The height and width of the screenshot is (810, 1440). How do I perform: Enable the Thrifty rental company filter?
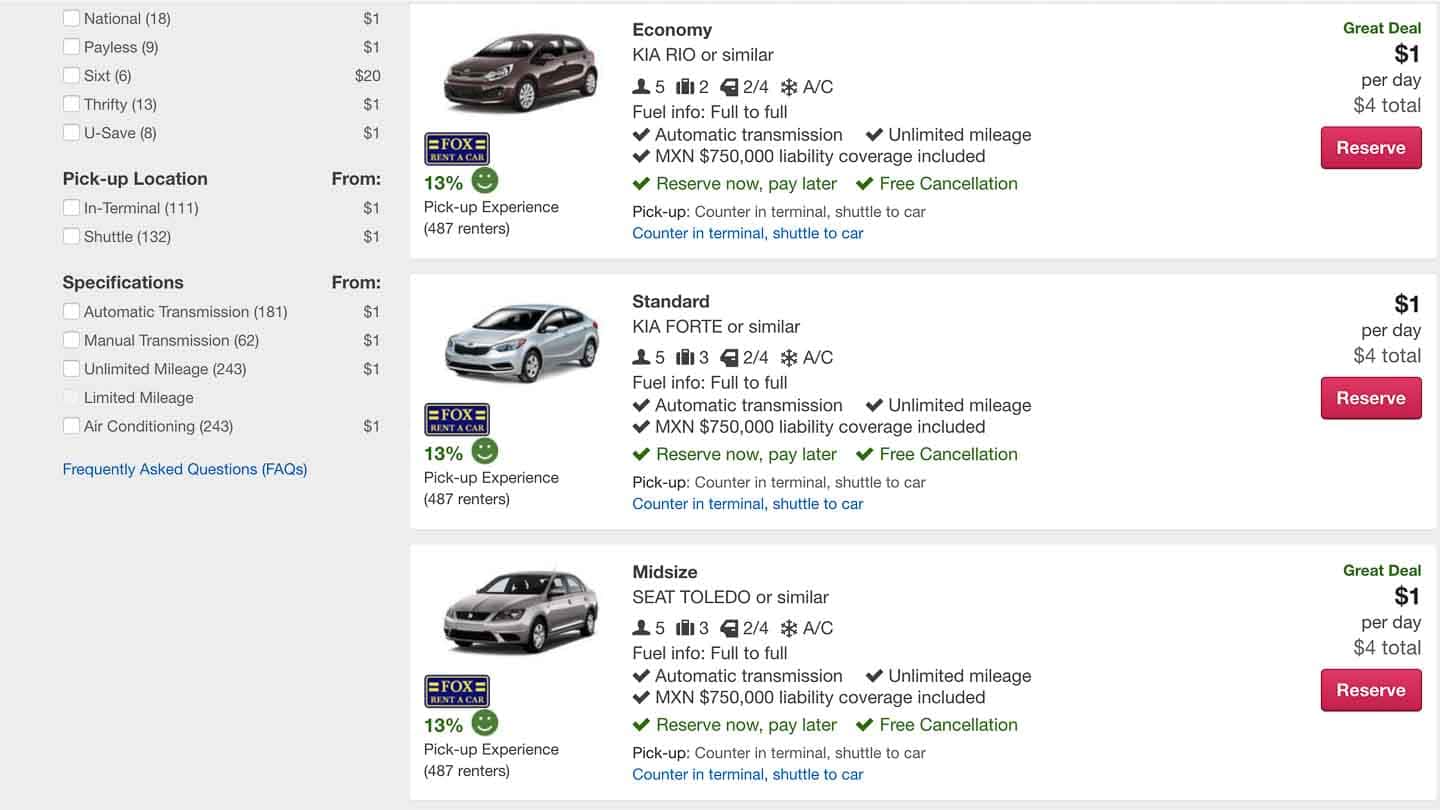tap(71, 104)
